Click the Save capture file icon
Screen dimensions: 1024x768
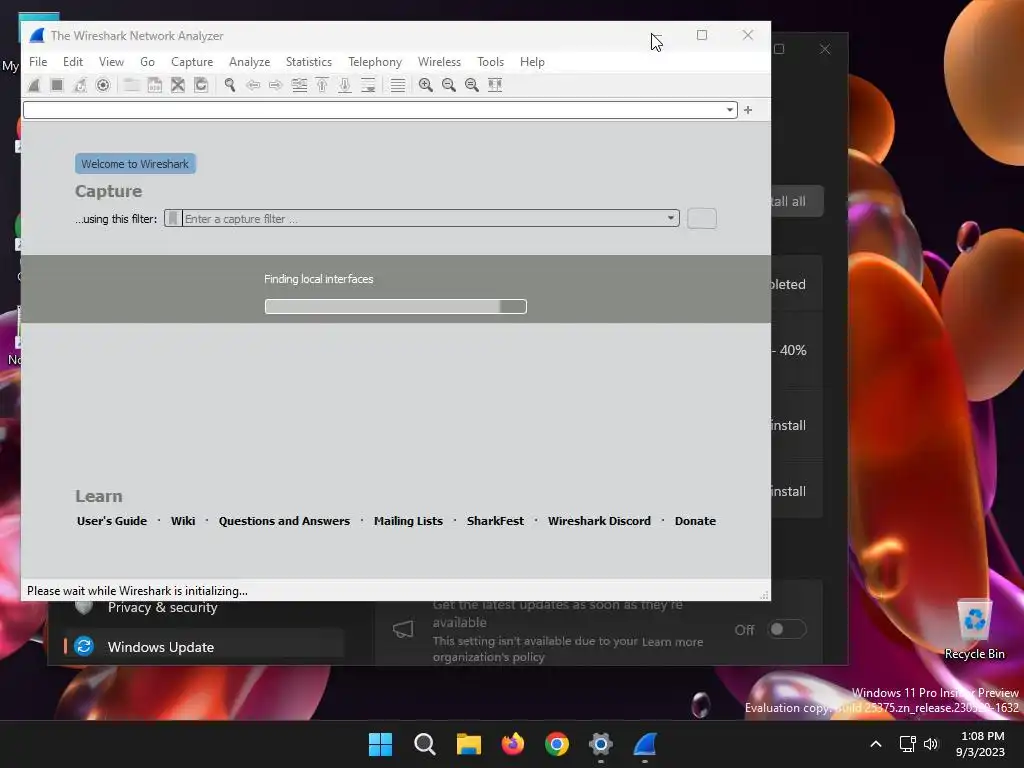(x=155, y=85)
